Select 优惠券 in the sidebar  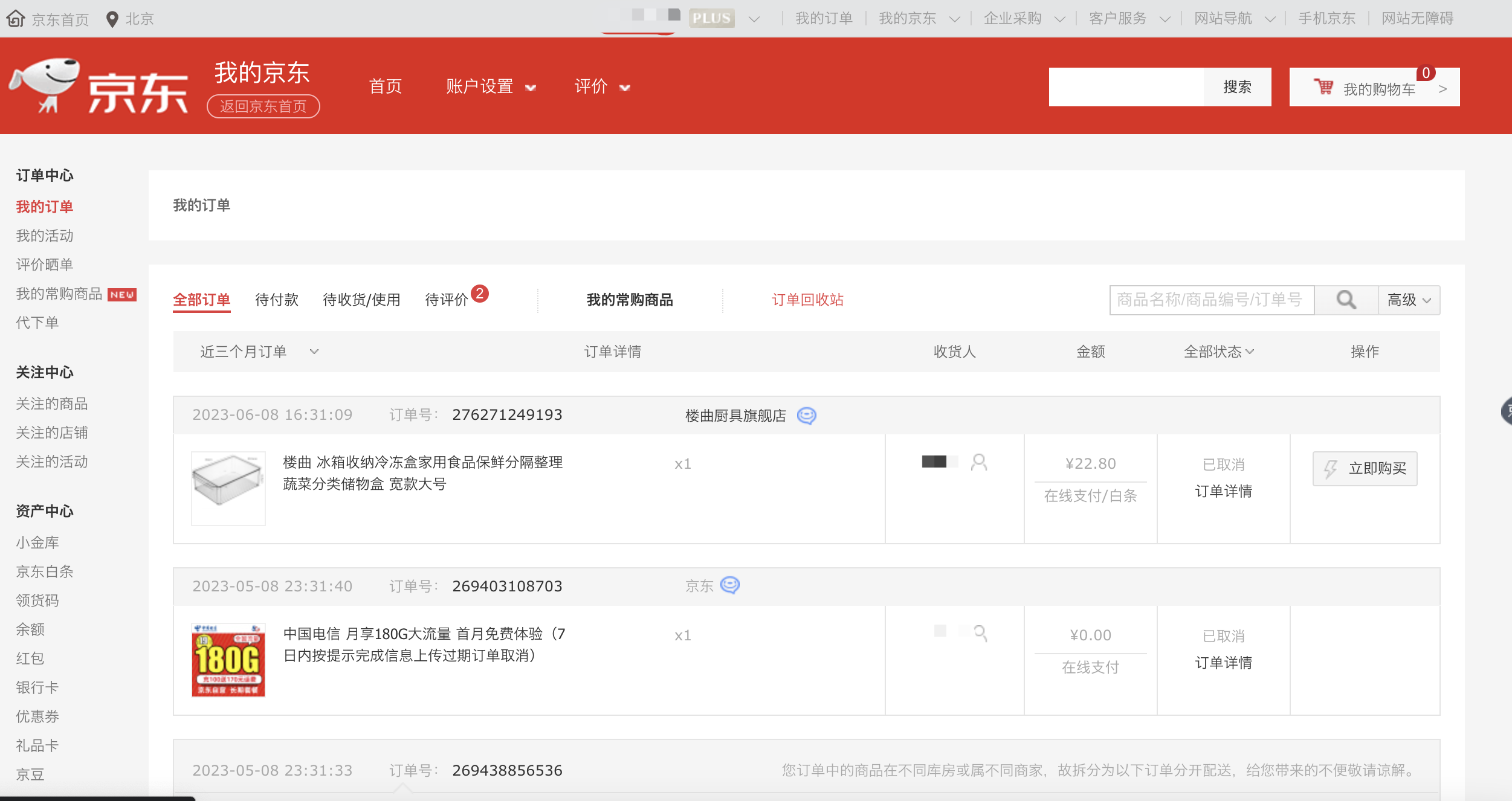37,716
